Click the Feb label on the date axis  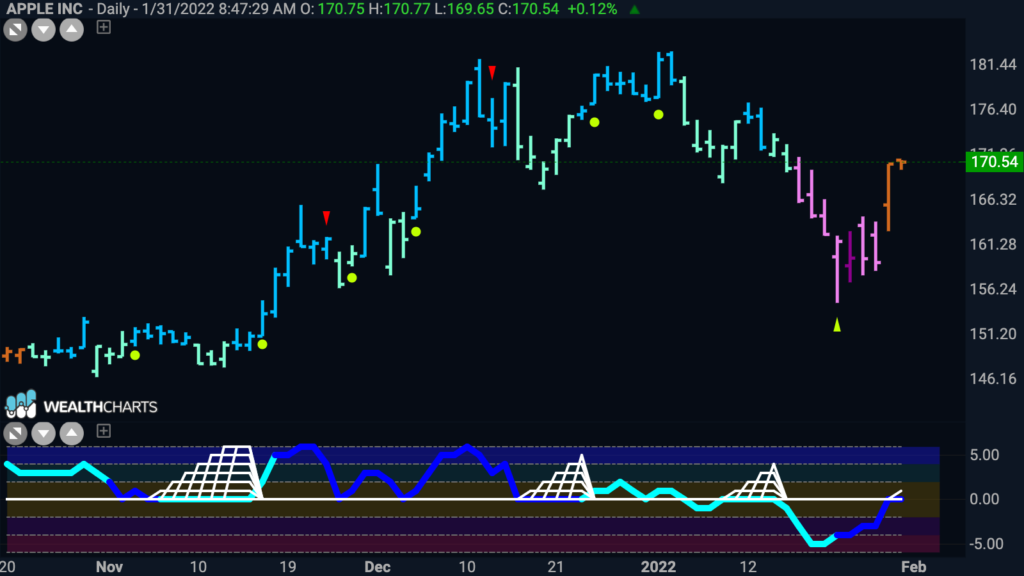click(914, 566)
